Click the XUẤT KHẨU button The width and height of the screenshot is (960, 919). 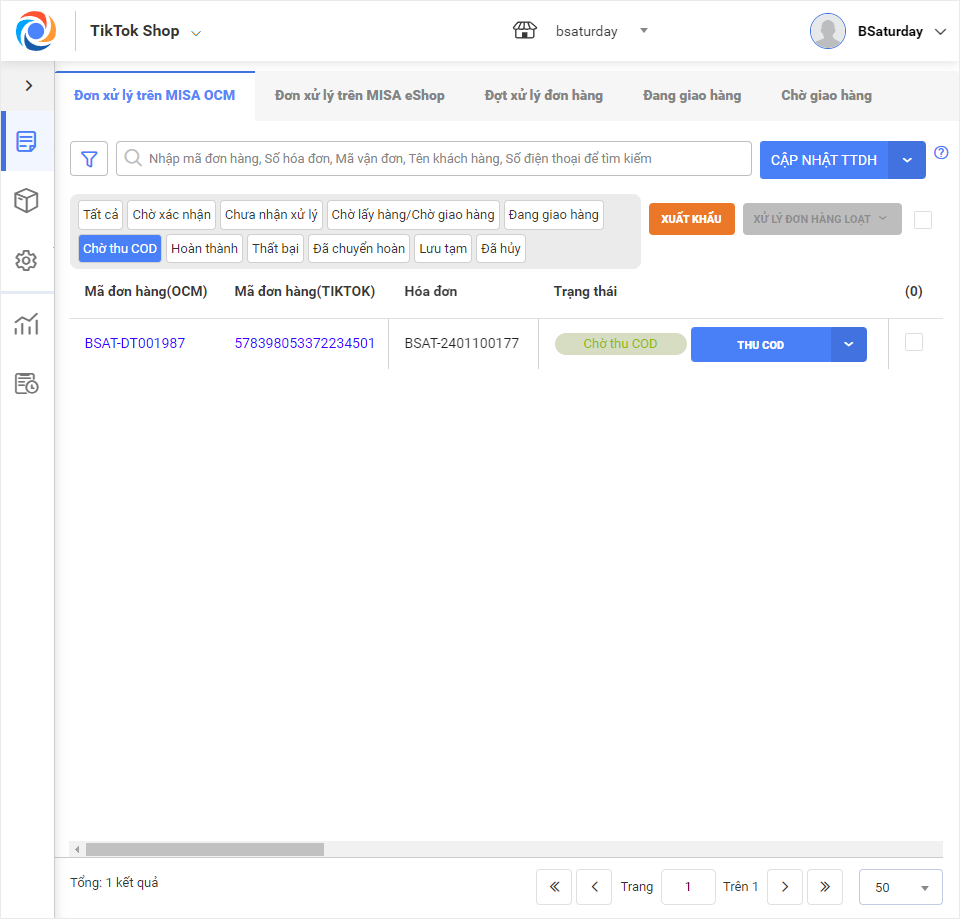tap(691, 219)
